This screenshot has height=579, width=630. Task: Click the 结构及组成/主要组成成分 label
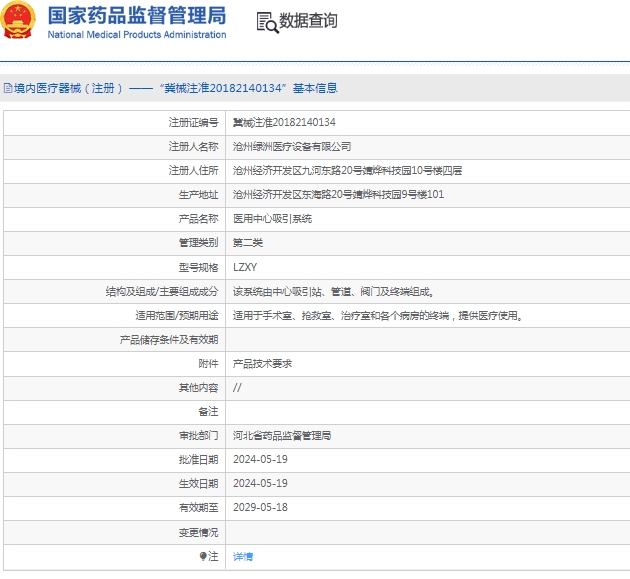(x=162, y=291)
